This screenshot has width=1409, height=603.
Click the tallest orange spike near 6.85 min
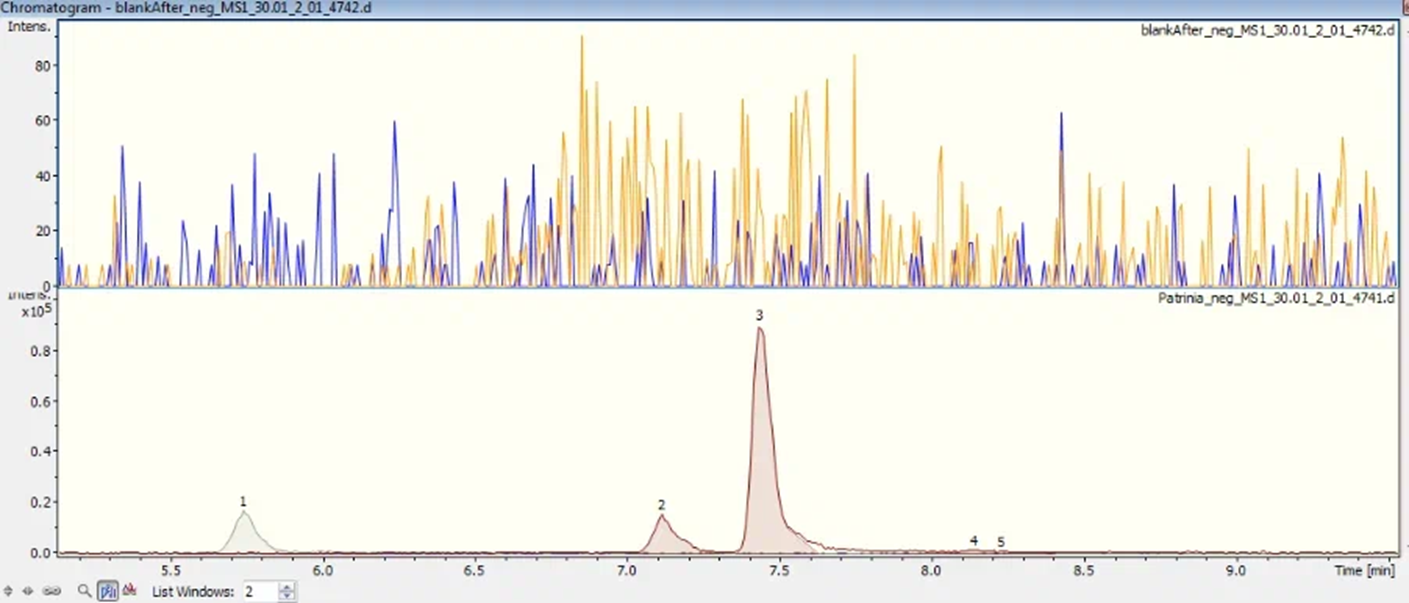point(581,40)
